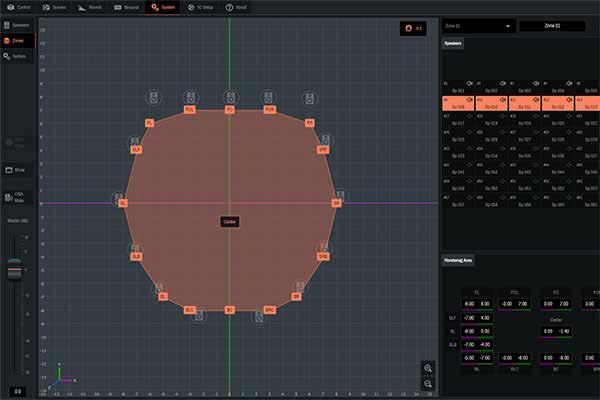Toggle OSA Mode in the sidebar
600x400 pixels.
click(16, 197)
